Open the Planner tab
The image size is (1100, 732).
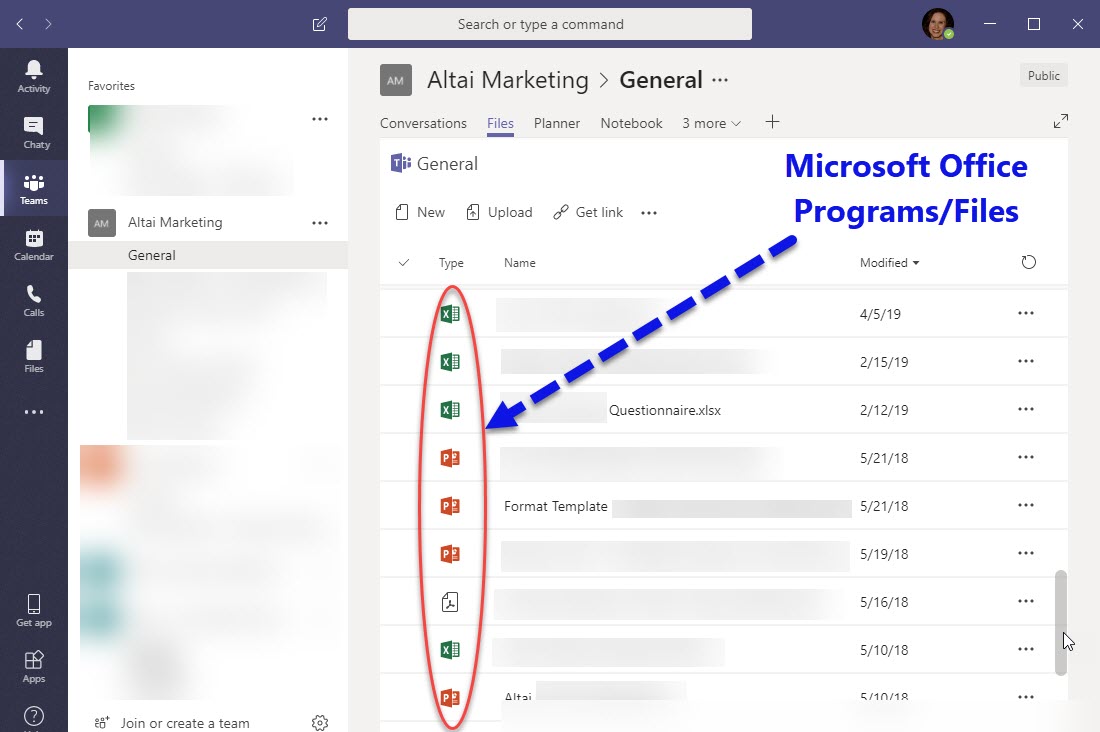pos(556,123)
